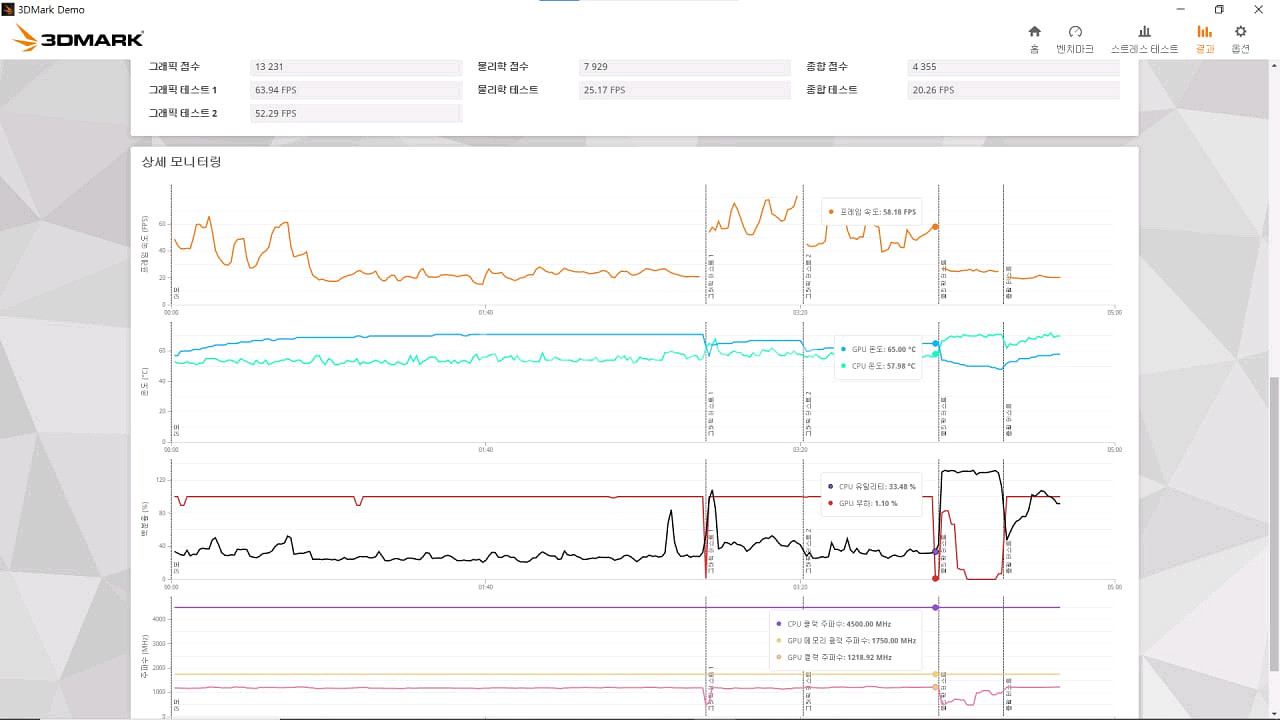Select the 25.17 FPS physics test result
Viewport: 1280px width, 720px height.
click(684, 90)
